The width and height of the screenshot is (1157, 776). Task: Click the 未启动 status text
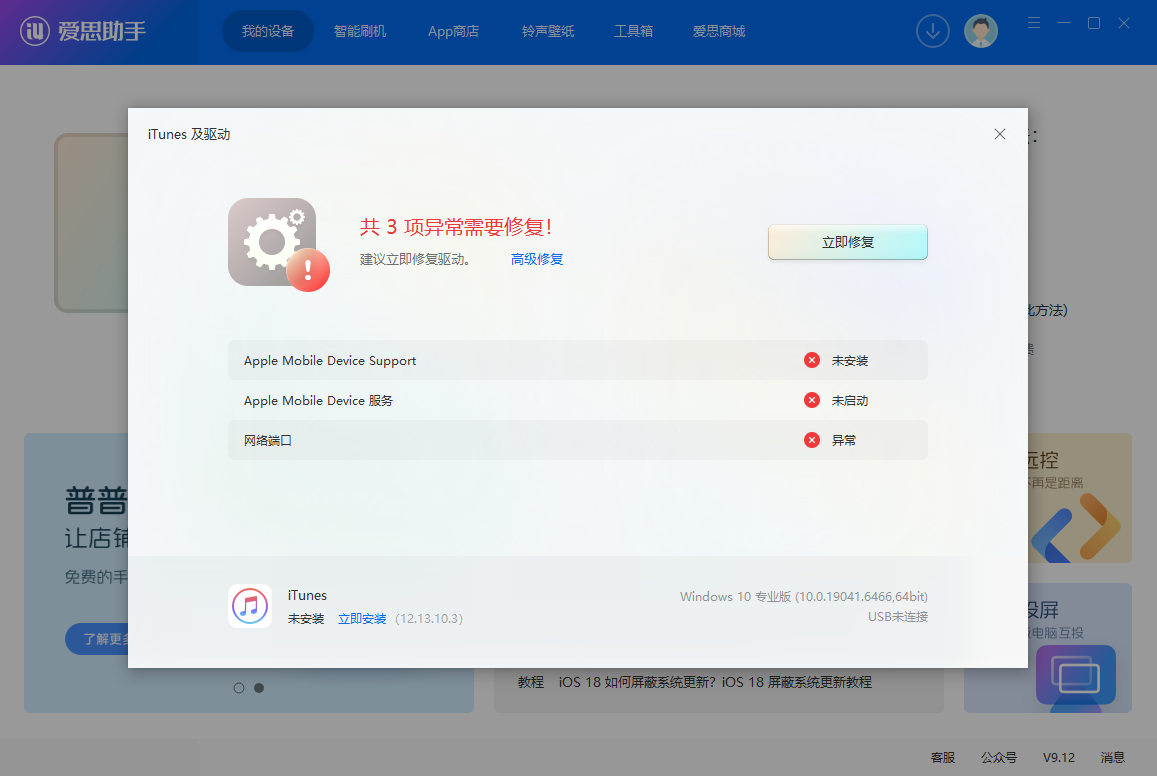849,401
